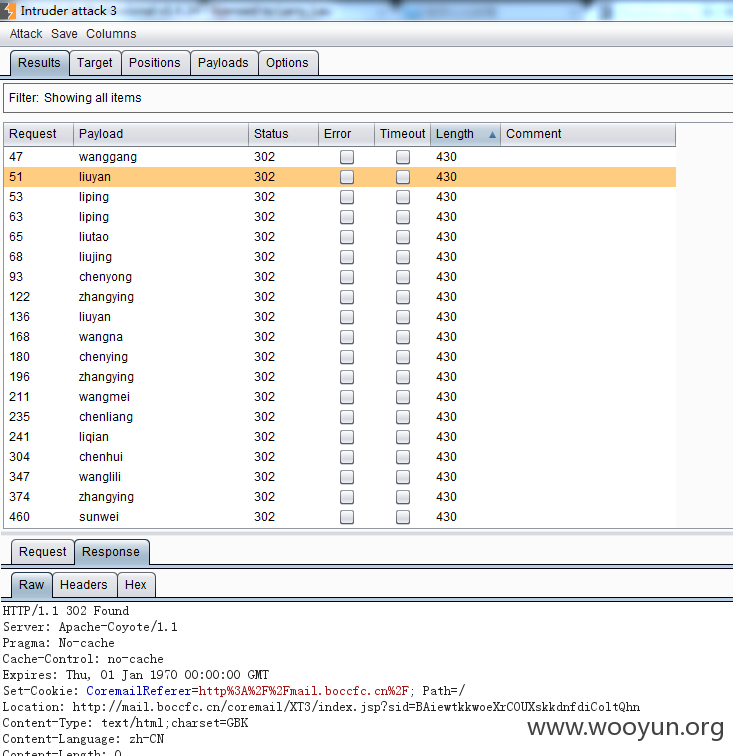Image resolution: width=733 pixels, height=756 pixels.
Task: Toggle Error checkbox for request 65 liutao
Action: point(347,237)
